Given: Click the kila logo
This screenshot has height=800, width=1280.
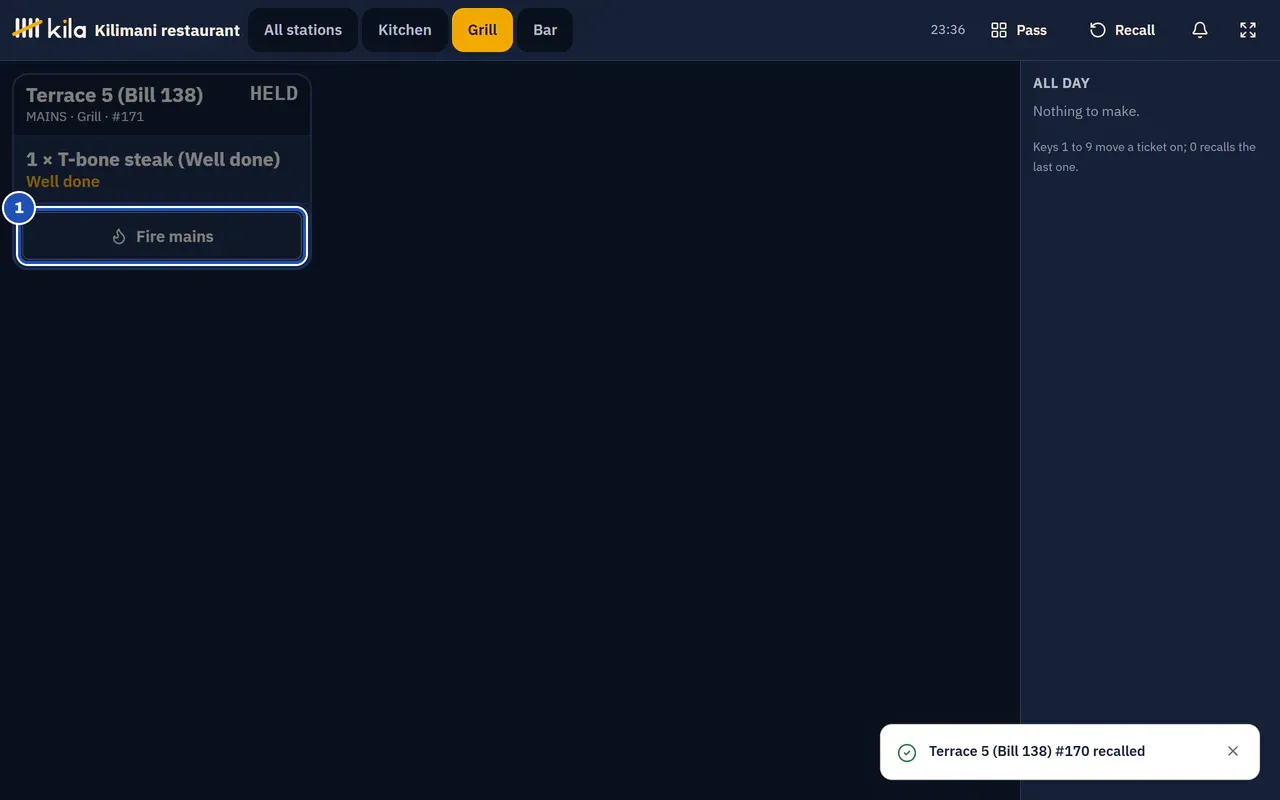Looking at the screenshot, I should pyautogui.click(x=49, y=29).
